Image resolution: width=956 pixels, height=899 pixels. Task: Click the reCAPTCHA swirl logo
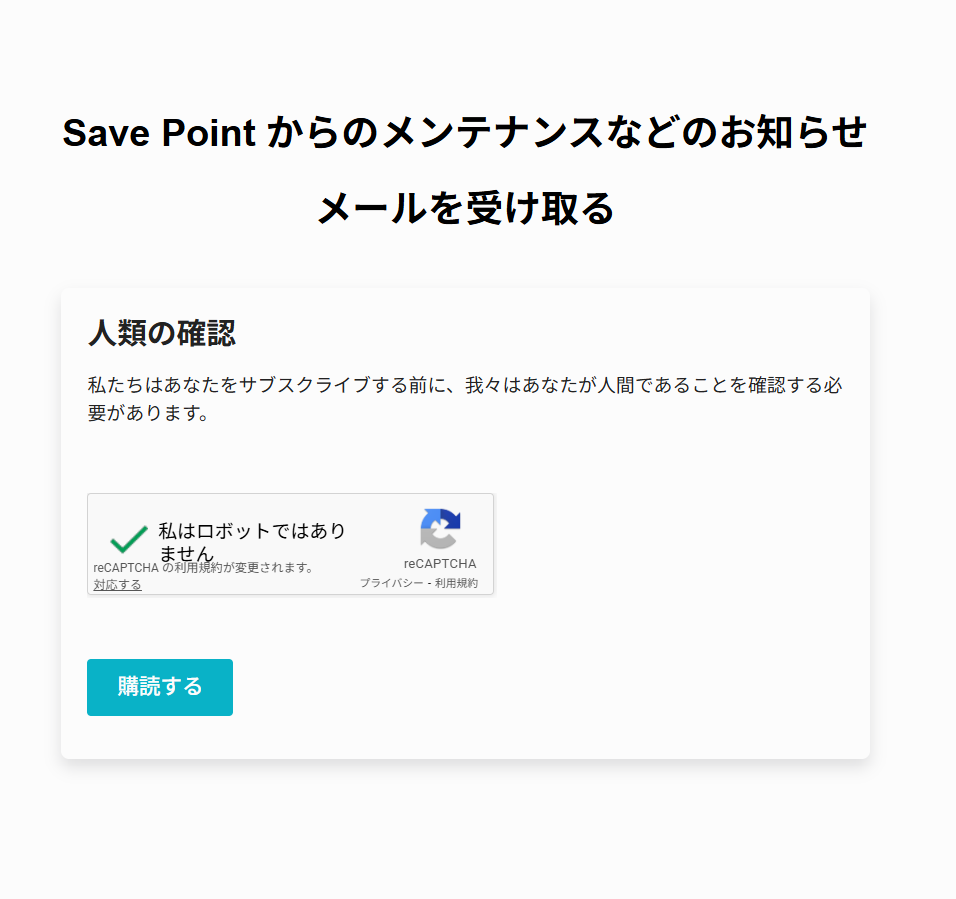point(440,528)
